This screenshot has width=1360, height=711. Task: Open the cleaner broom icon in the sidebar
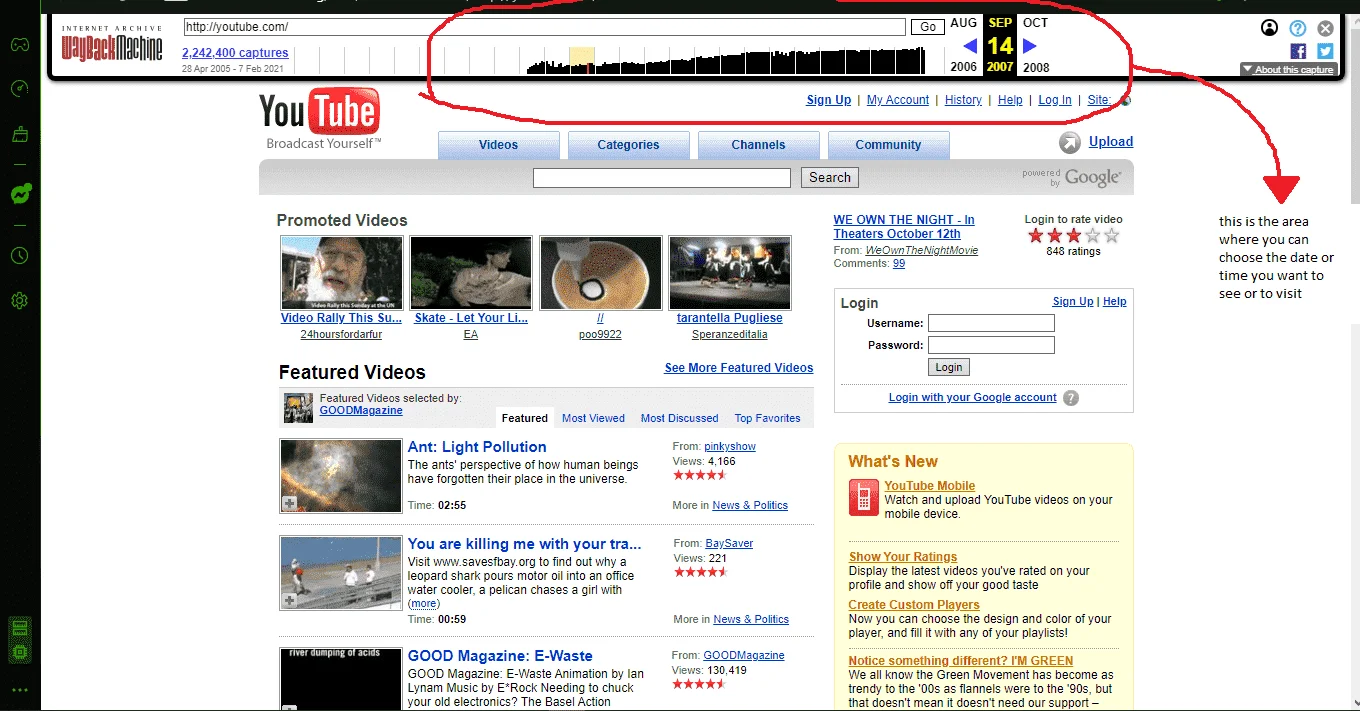19,135
